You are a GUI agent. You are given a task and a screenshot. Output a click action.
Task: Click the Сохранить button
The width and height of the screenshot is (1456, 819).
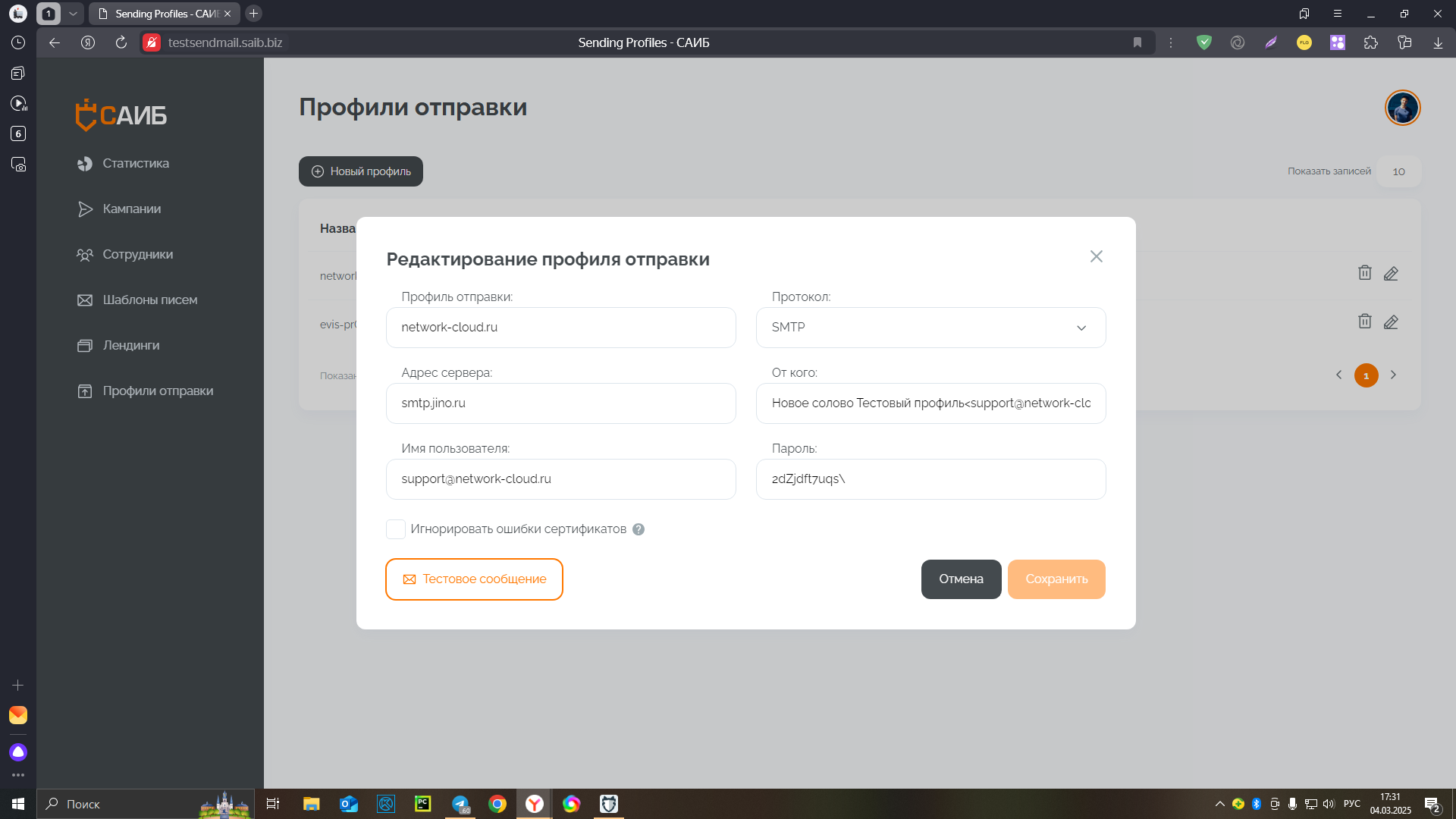1056,579
